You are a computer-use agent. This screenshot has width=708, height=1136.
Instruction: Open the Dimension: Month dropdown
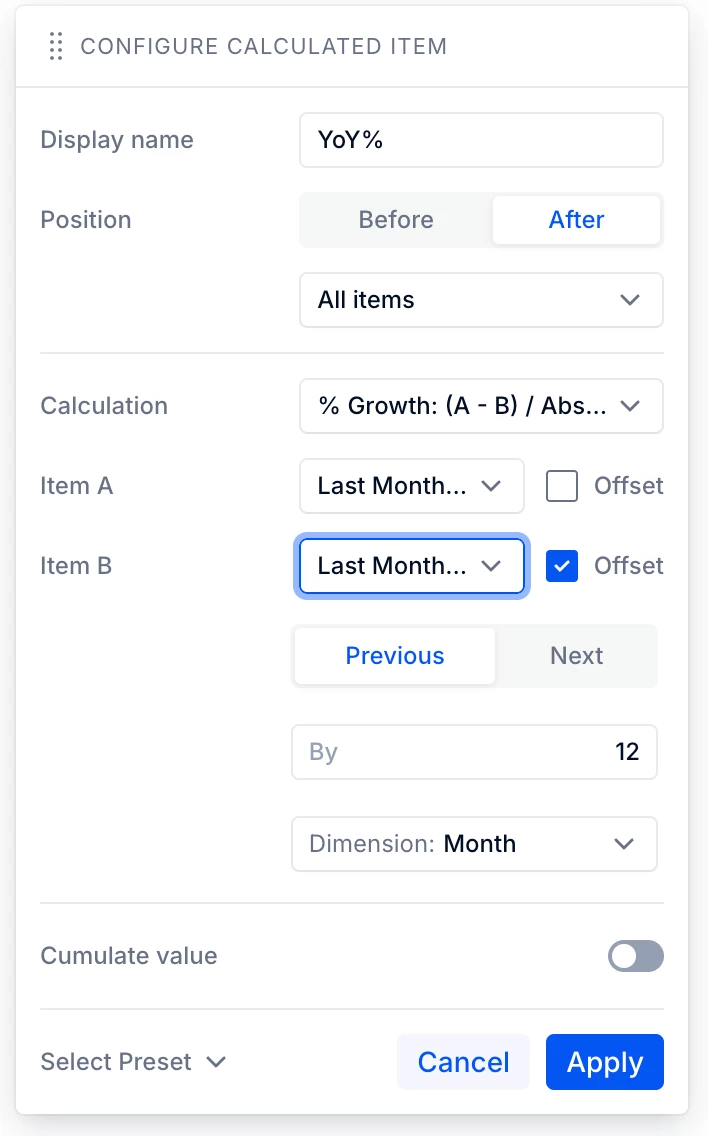click(474, 844)
